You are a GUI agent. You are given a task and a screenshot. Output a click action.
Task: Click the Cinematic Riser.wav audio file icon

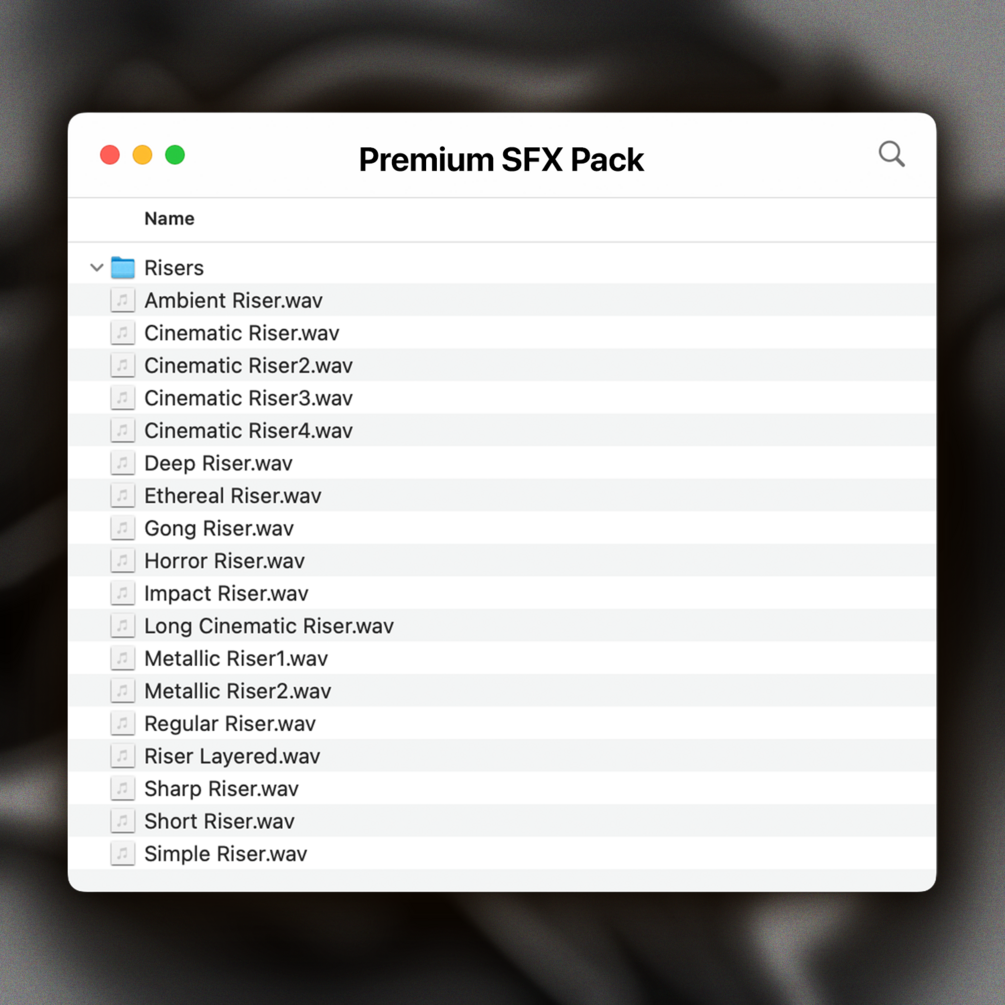[123, 333]
